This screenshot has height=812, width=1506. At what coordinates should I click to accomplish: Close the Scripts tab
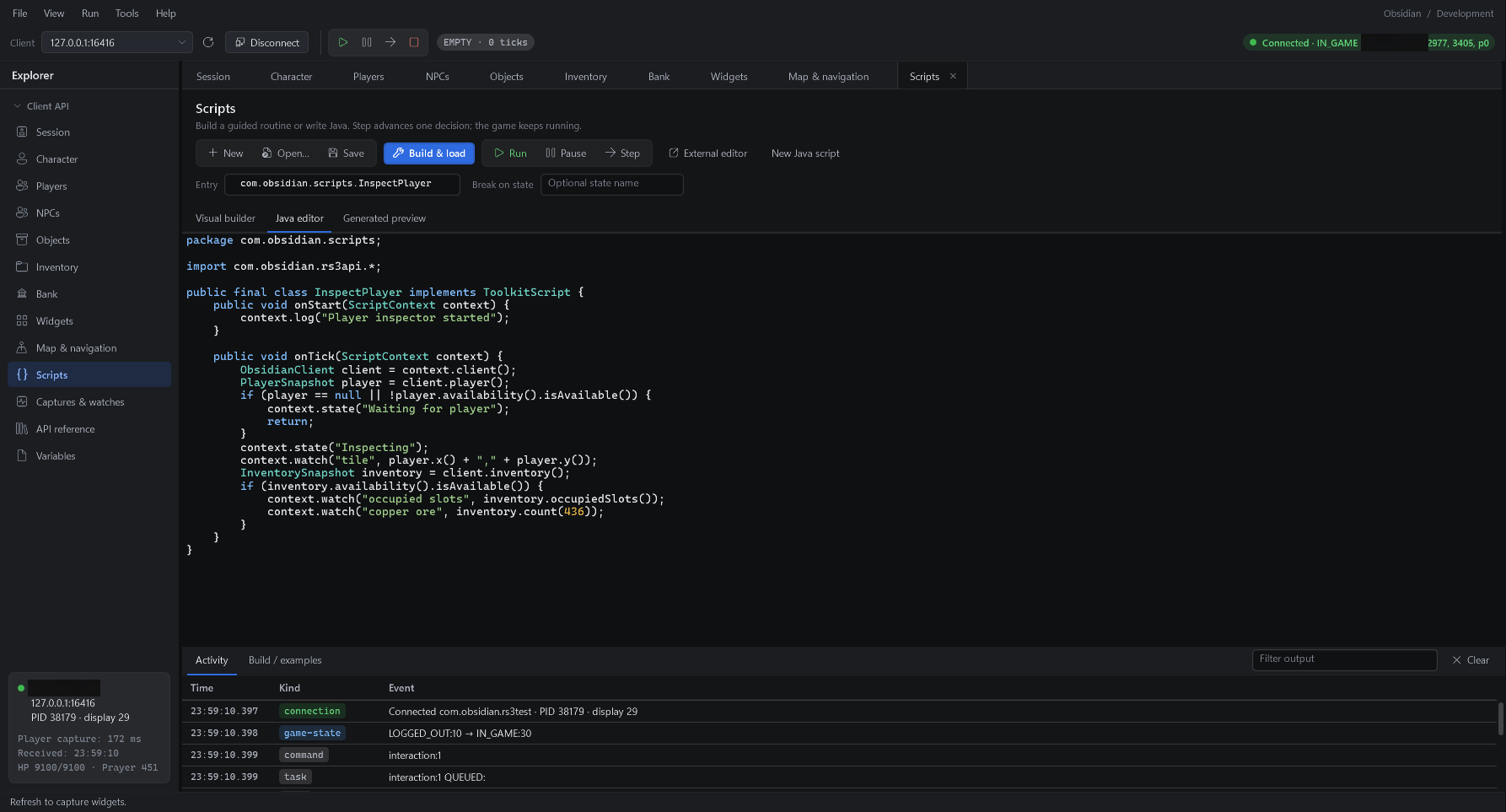(x=954, y=76)
